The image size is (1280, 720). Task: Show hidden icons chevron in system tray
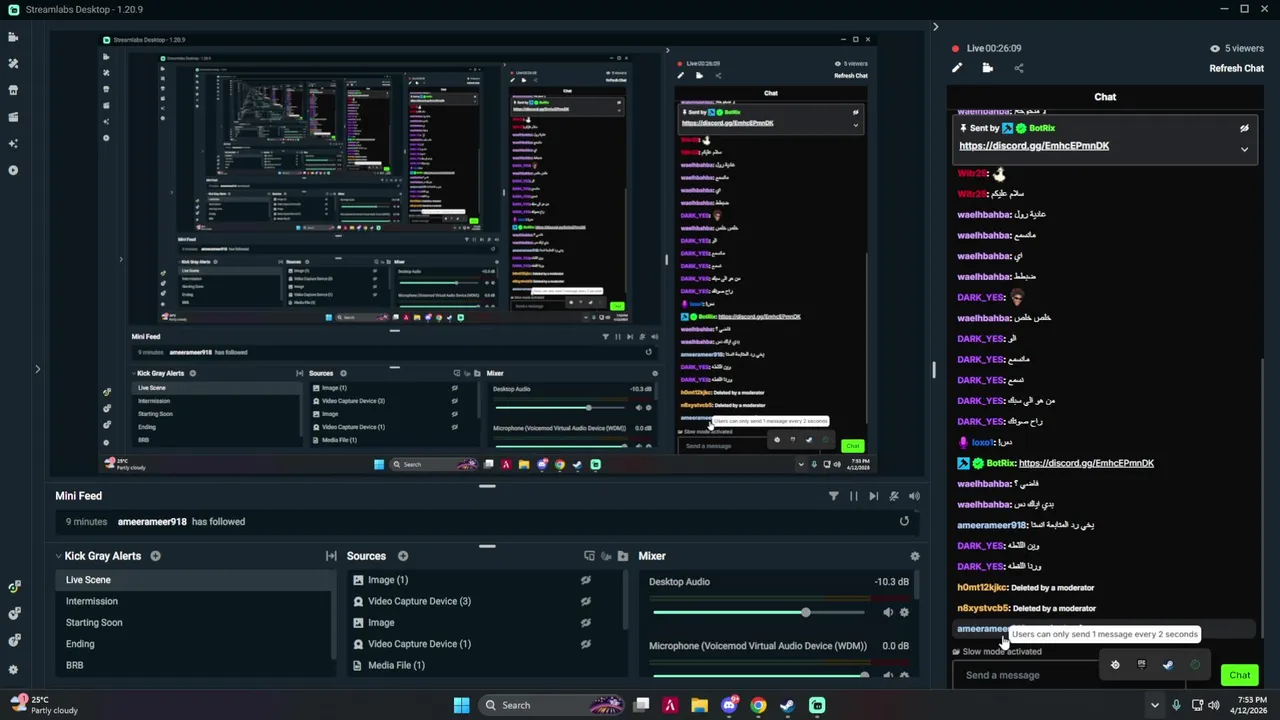point(1154,705)
